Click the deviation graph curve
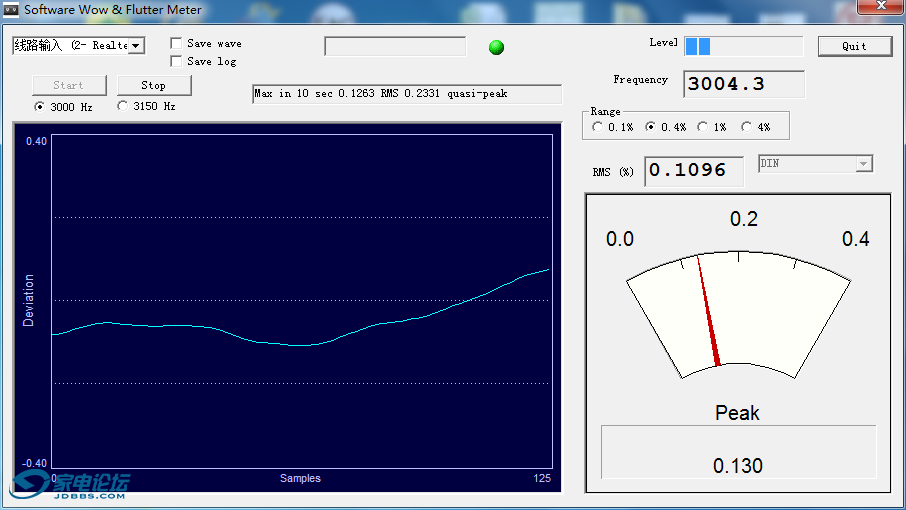The width and height of the screenshot is (906, 510). (300, 345)
